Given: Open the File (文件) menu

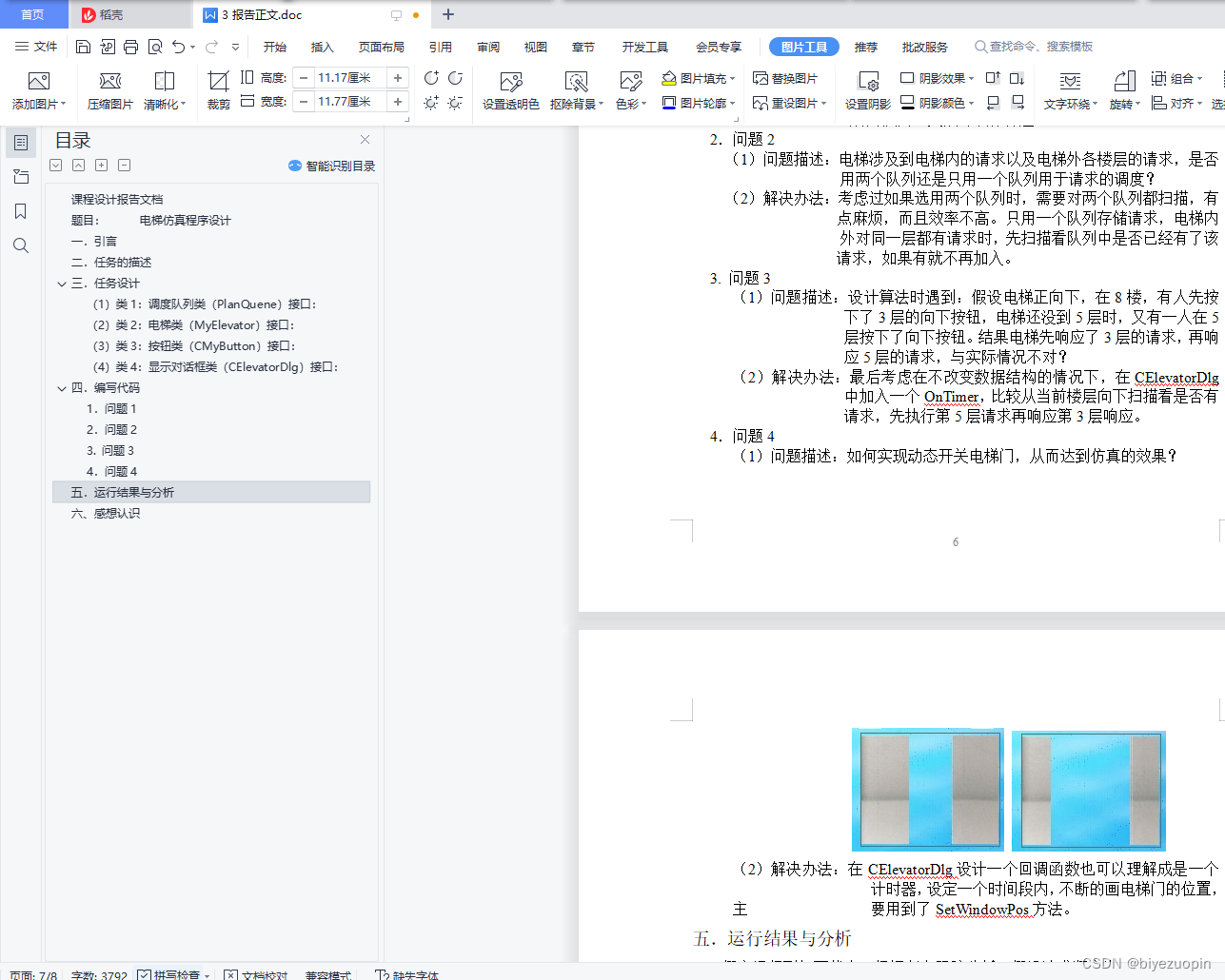Looking at the screenshot, I should click(36, 47).
